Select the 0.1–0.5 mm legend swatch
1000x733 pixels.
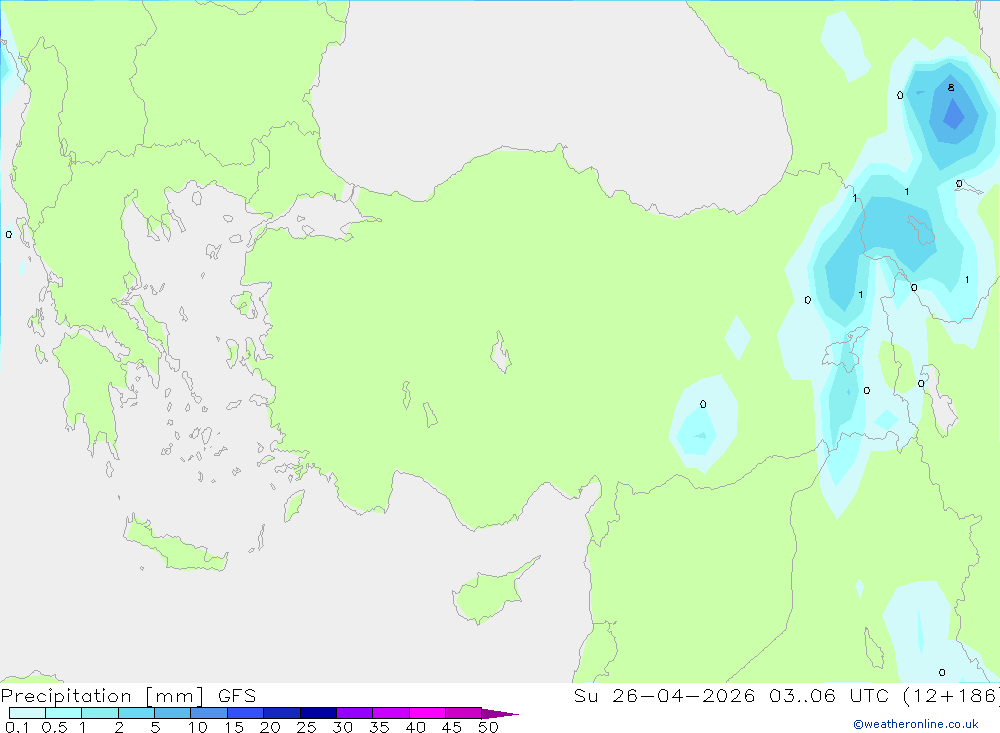pos(27,713)
